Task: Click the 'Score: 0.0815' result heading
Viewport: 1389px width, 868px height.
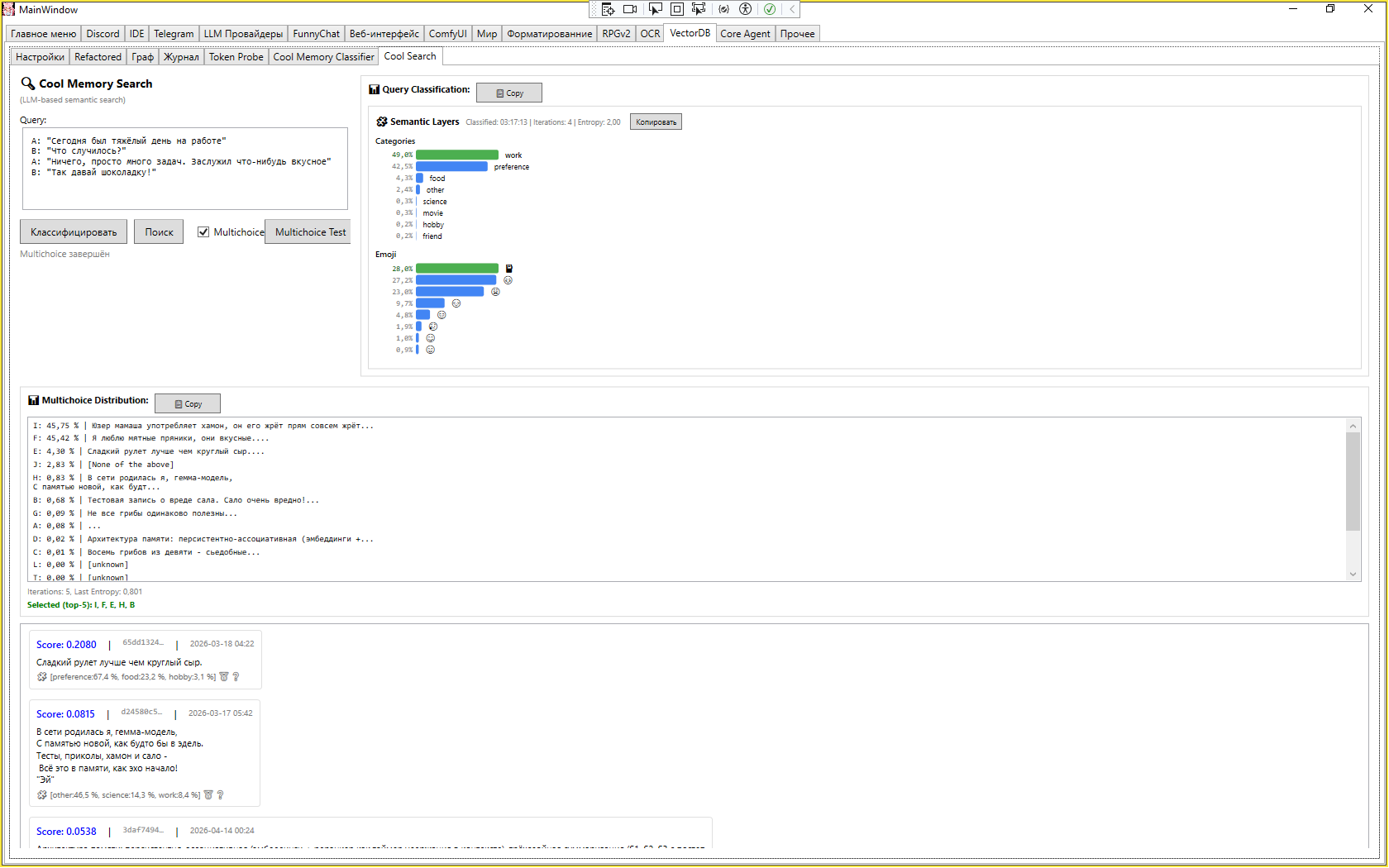Action: pyautogui.click(x=65, y=714)
